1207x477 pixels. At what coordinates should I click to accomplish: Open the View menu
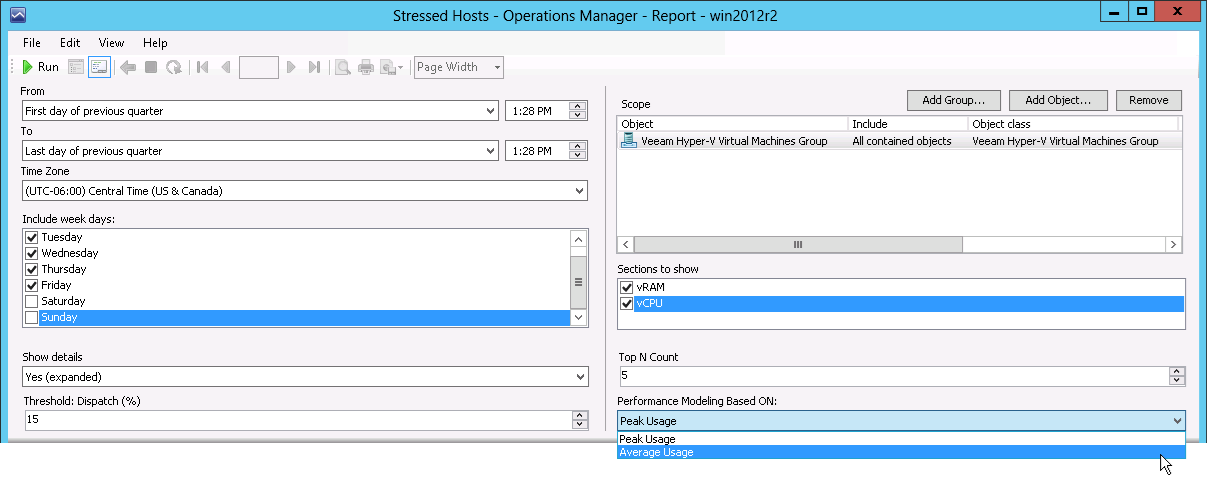(x=112, y=43)
